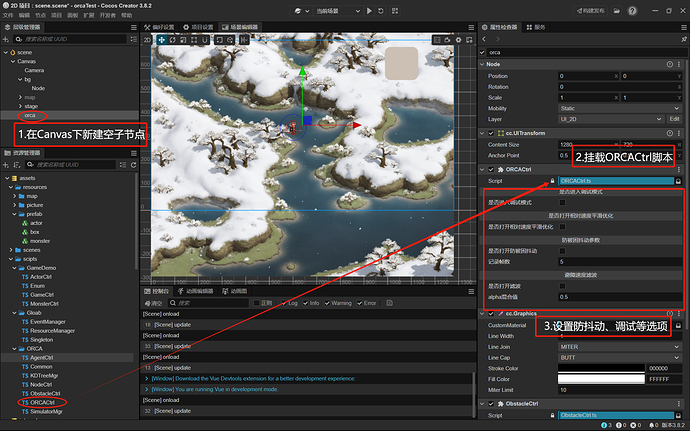Select the rotate gizmo tool in scene toolbar
This screenshot has height=431, width=690.
click(172, 40)
